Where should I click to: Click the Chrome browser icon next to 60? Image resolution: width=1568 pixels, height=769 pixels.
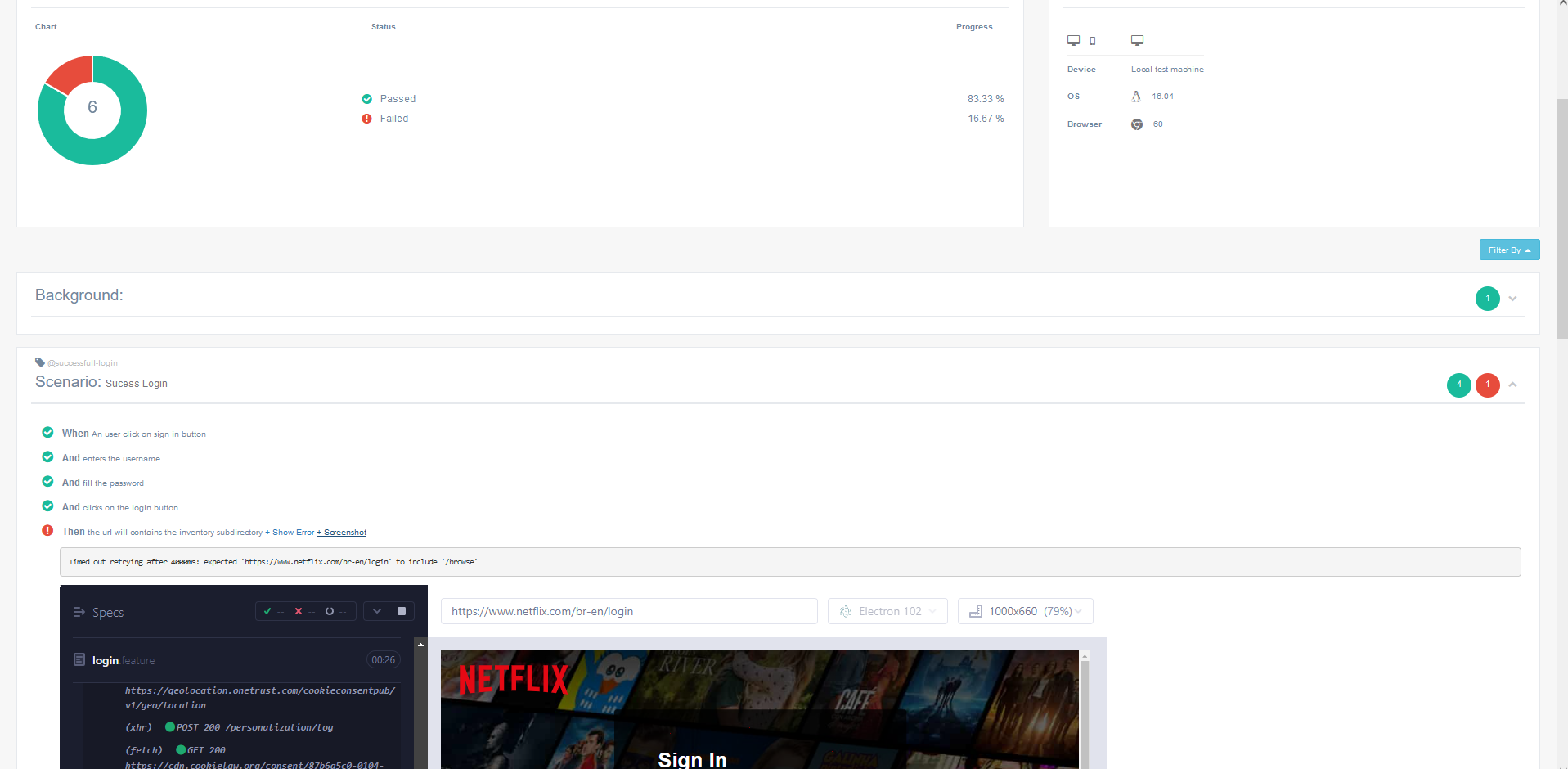1136,124
